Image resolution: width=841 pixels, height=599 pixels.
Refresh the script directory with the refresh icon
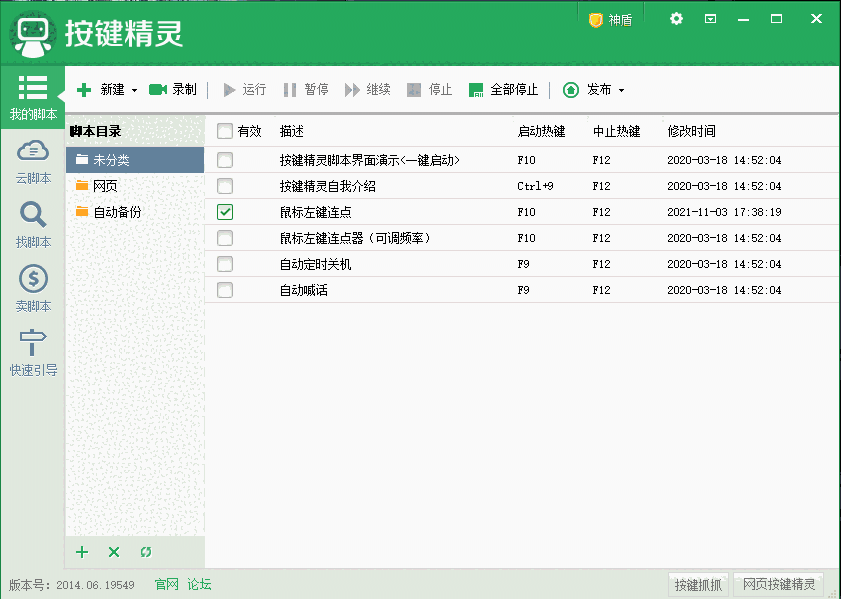point(146,552)
